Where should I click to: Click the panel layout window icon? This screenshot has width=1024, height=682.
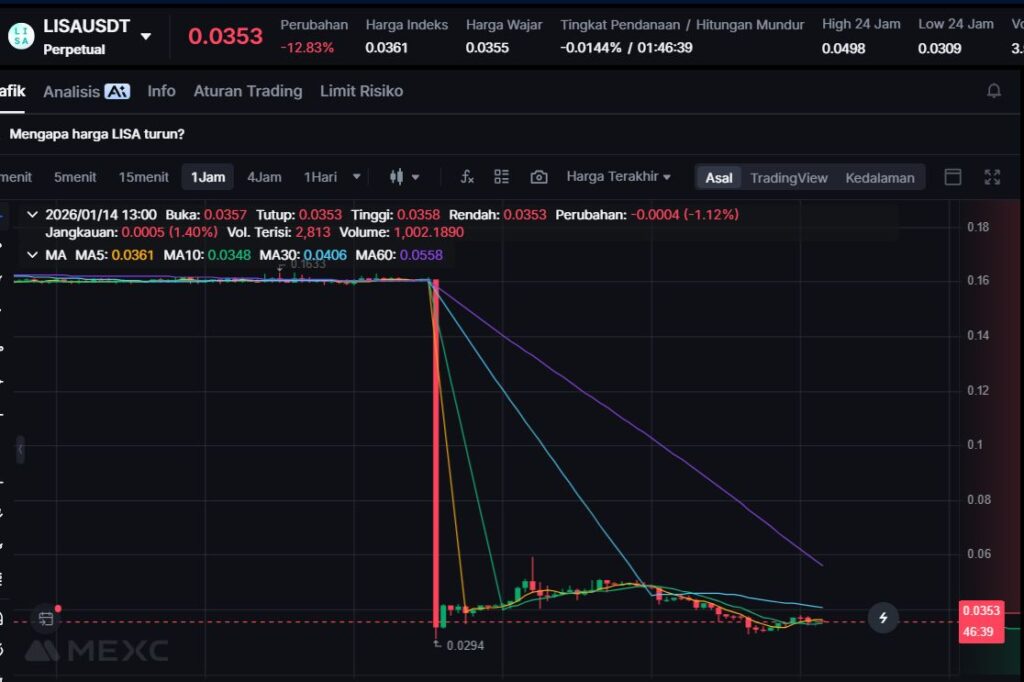pyautogui.click(x=953, y=177)
